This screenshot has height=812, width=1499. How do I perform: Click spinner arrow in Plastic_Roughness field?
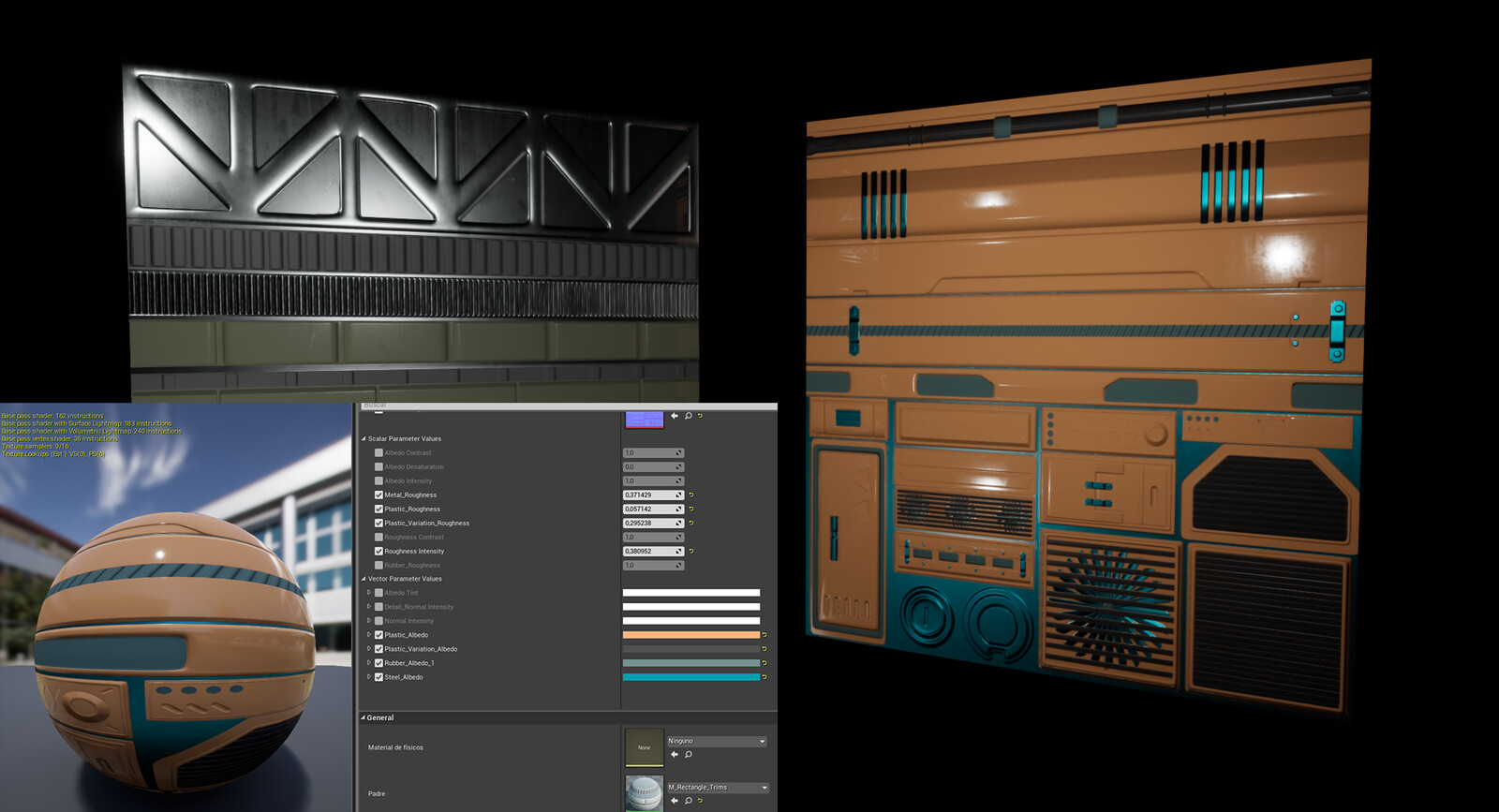tap(679, 509)
